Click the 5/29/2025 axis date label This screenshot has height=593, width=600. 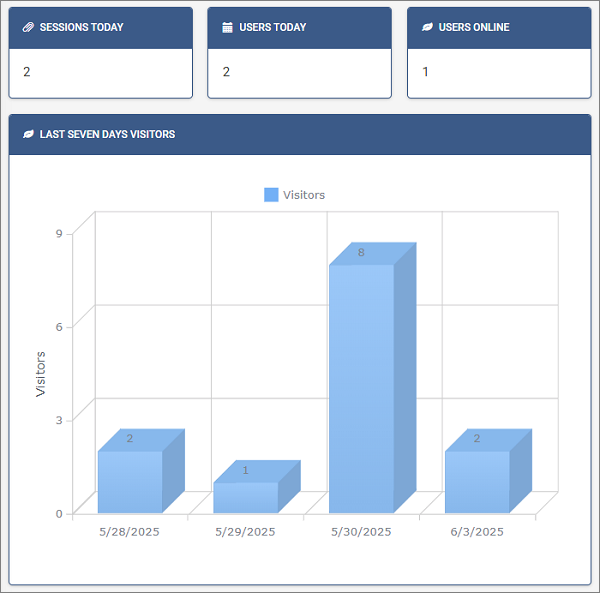[245, 532]
